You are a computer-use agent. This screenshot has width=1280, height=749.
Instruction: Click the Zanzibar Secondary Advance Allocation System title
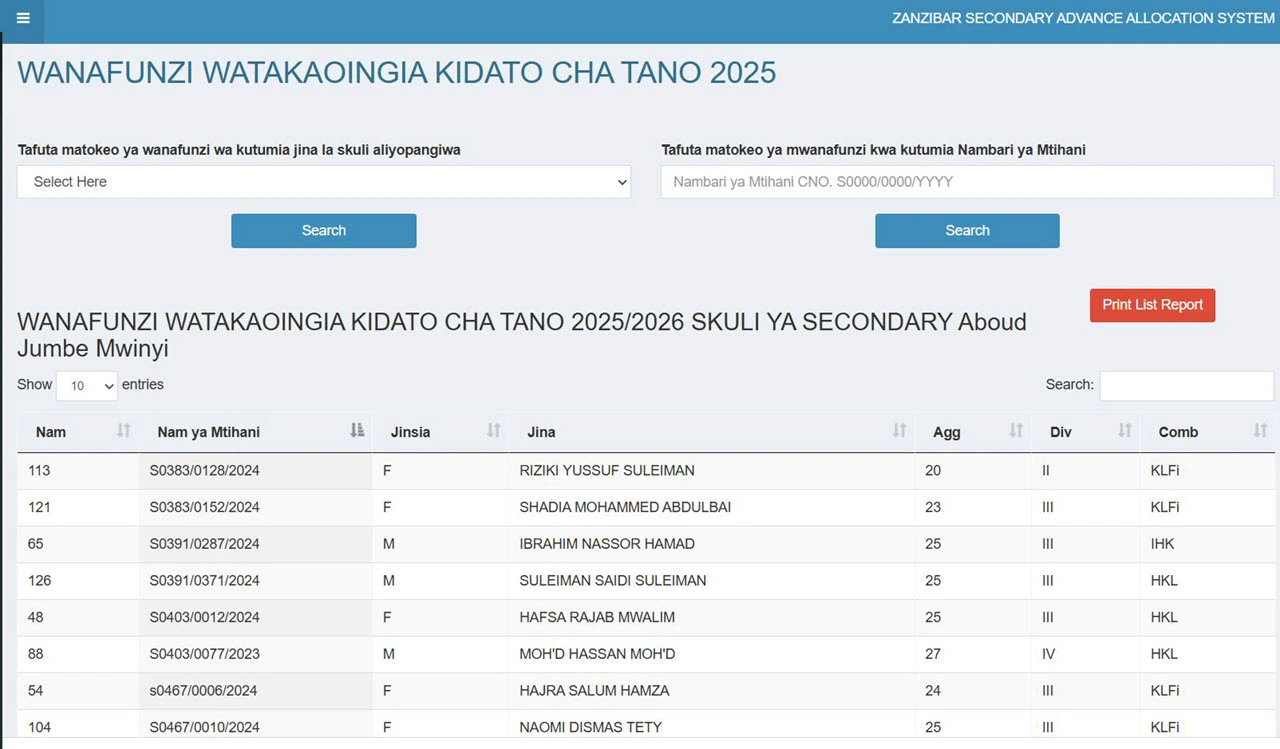point(1083,18)
